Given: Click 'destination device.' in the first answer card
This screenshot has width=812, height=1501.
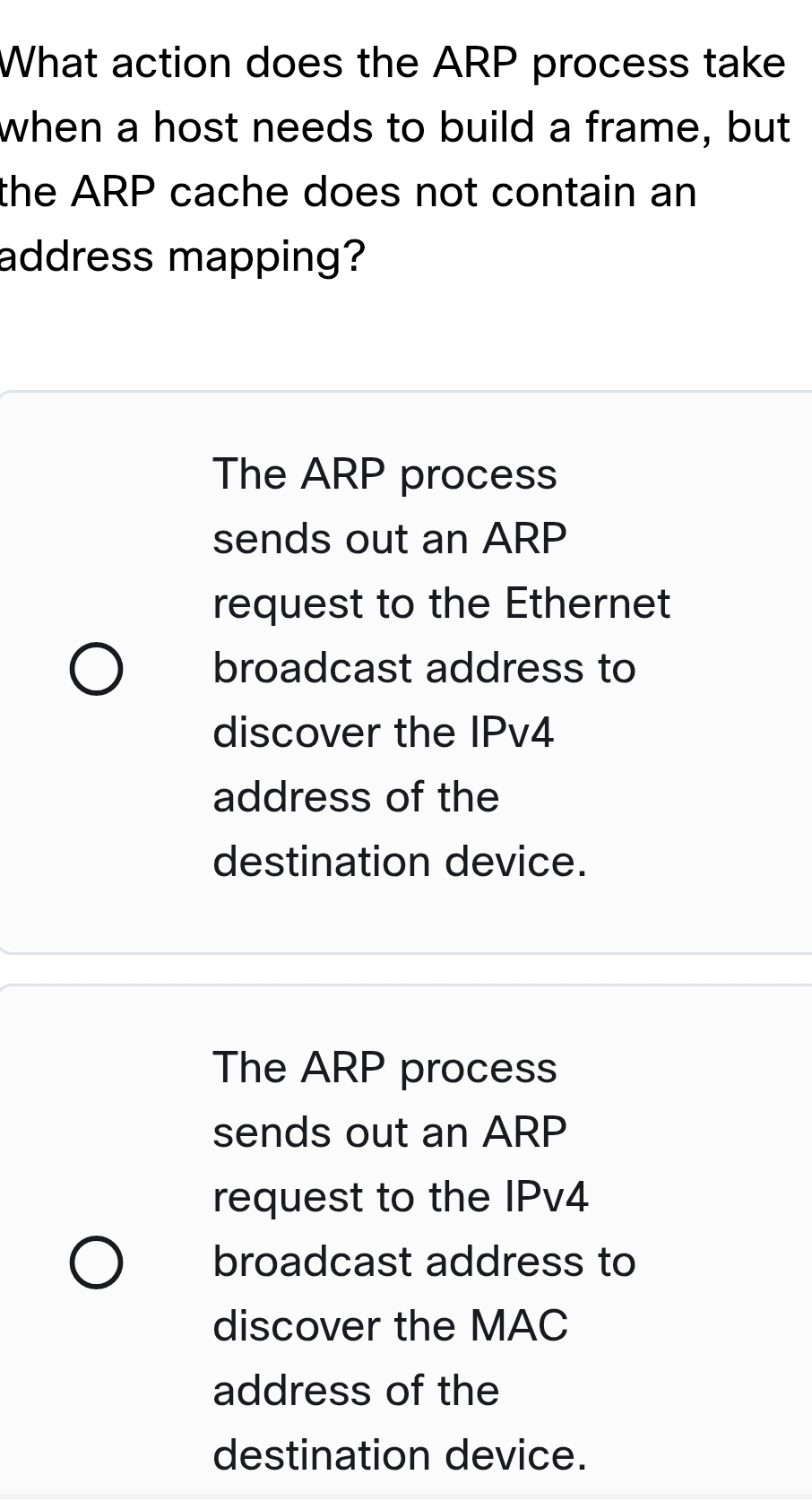Looking at the screenshot, I should coord(400,862).
